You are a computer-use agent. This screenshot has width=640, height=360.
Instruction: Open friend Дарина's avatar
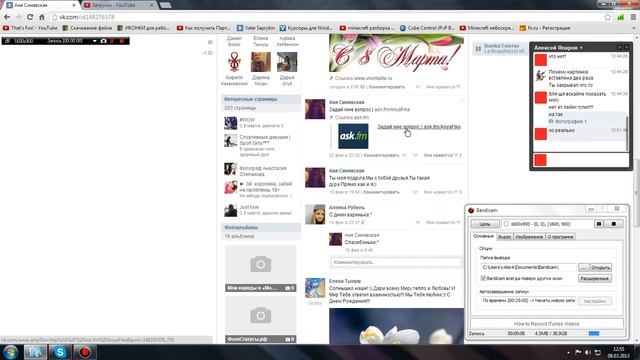(x=261, y=62)
